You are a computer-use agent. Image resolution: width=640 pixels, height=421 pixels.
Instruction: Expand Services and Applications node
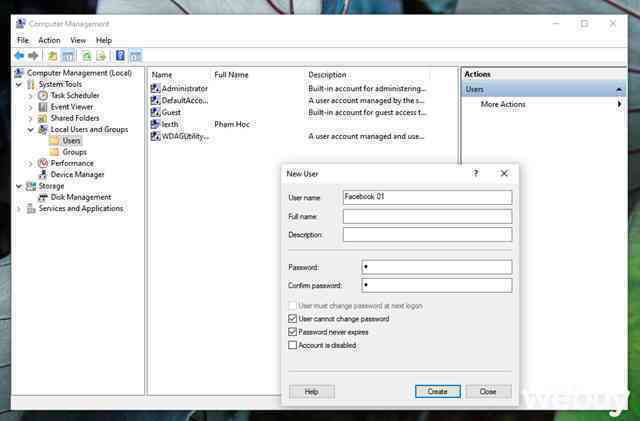point(19,209)
